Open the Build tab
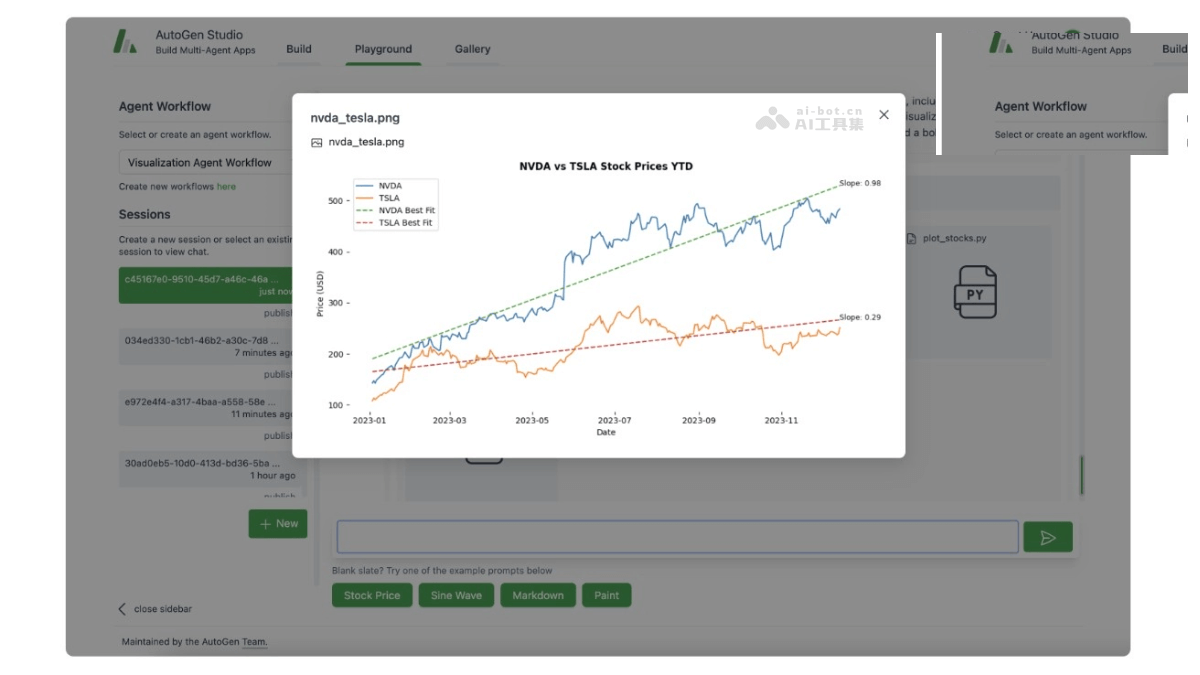The width and height of the screenshot is (1200, 675). click(299, 49)
